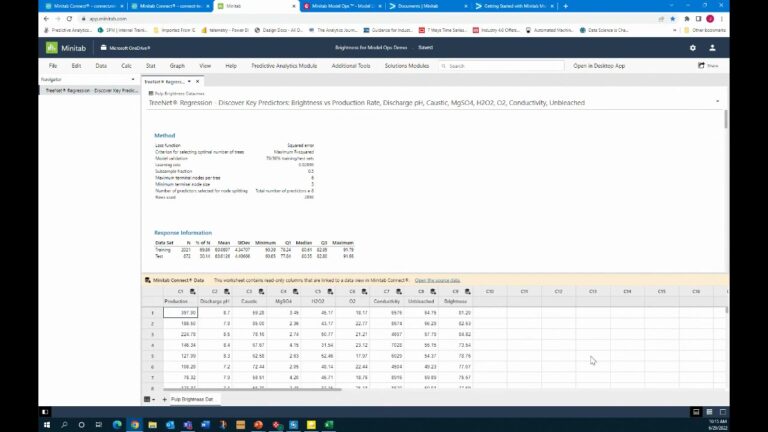Click the C6 O2 column data-link icon
This screenshot has height=432, width=768.
(364, 291)
